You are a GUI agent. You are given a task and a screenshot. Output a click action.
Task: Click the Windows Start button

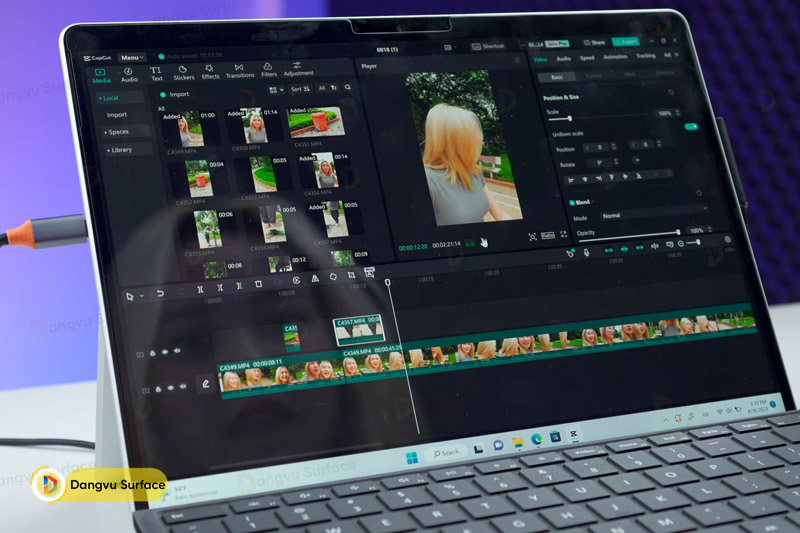coord(412,458)
